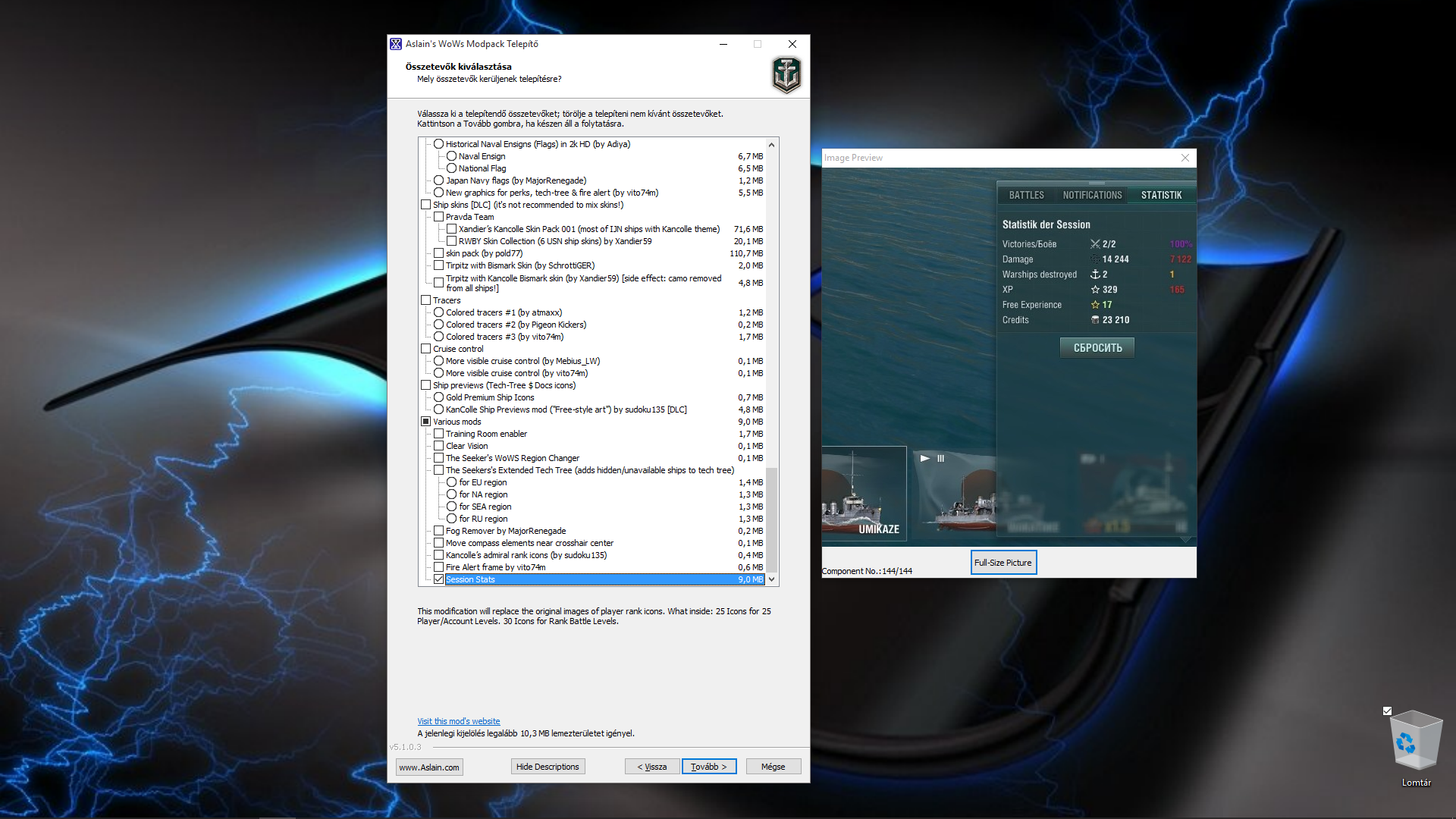Click the Tovább > next button
Screen dimensions: 1456x819
(709, 767)
